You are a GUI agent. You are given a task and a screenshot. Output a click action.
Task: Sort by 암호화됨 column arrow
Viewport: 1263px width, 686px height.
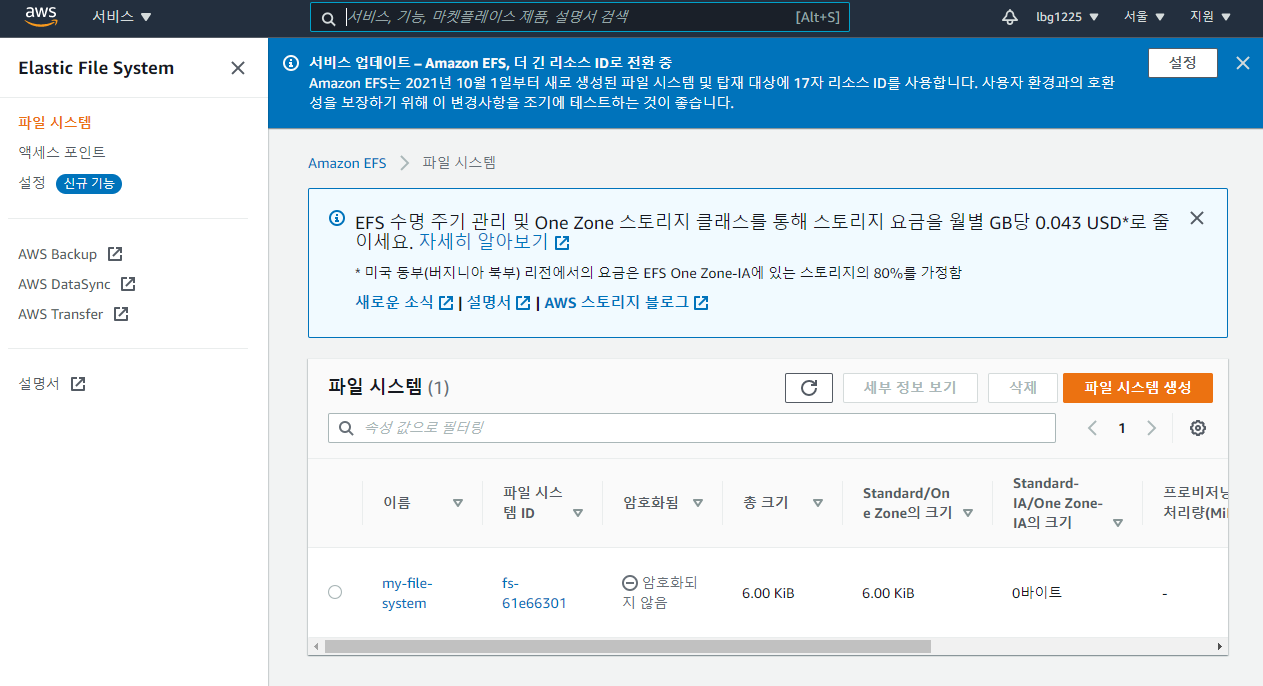click(698, 503)
